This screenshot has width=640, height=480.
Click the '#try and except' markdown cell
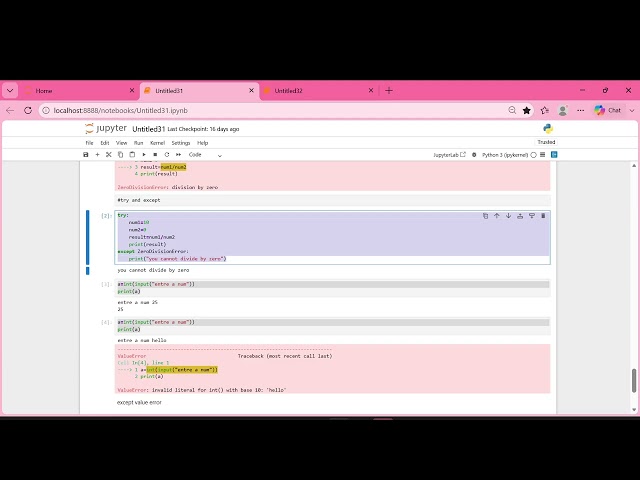click(x=332, y=200)
